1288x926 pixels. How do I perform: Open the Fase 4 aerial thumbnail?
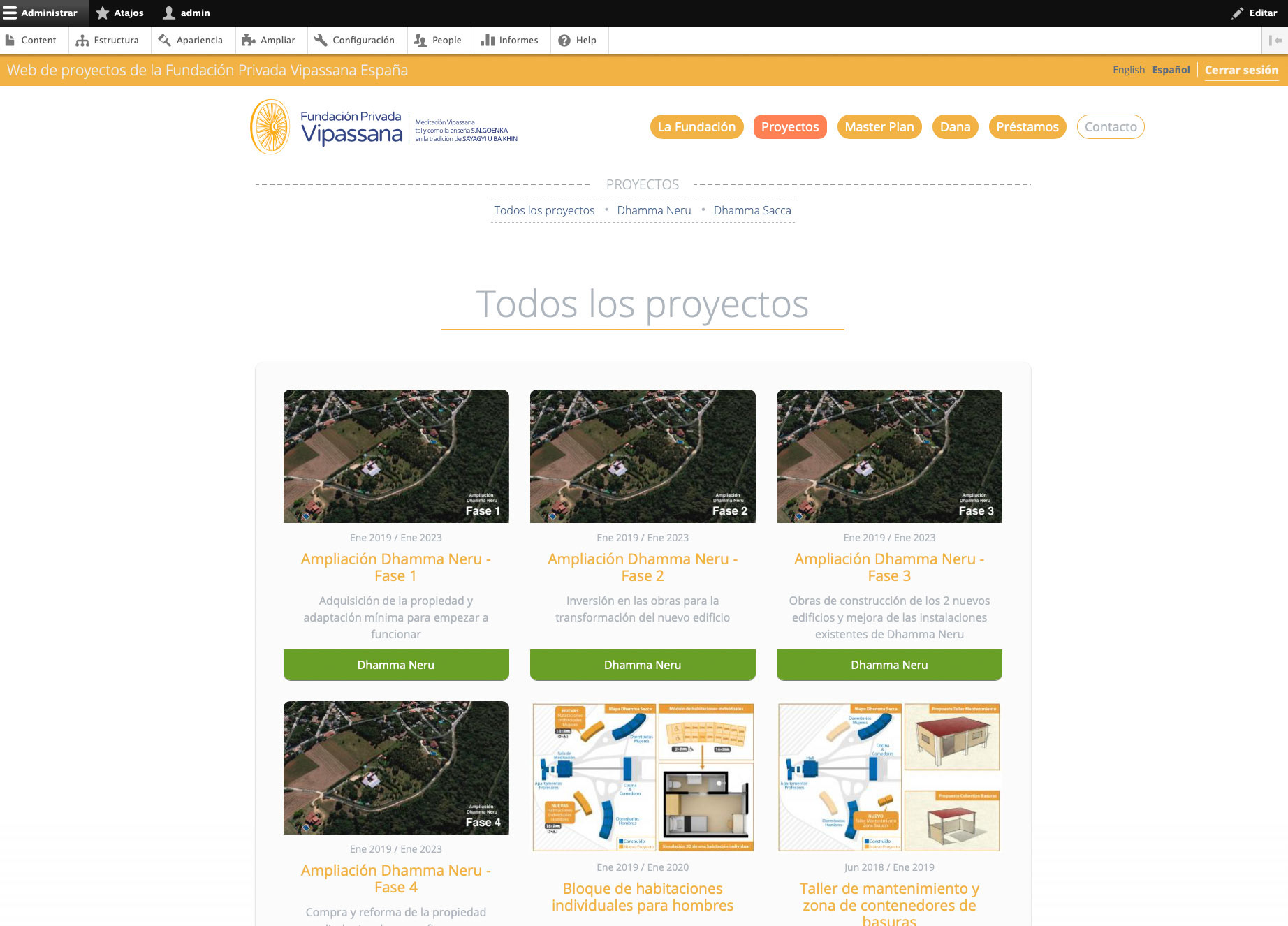point(396,767)
